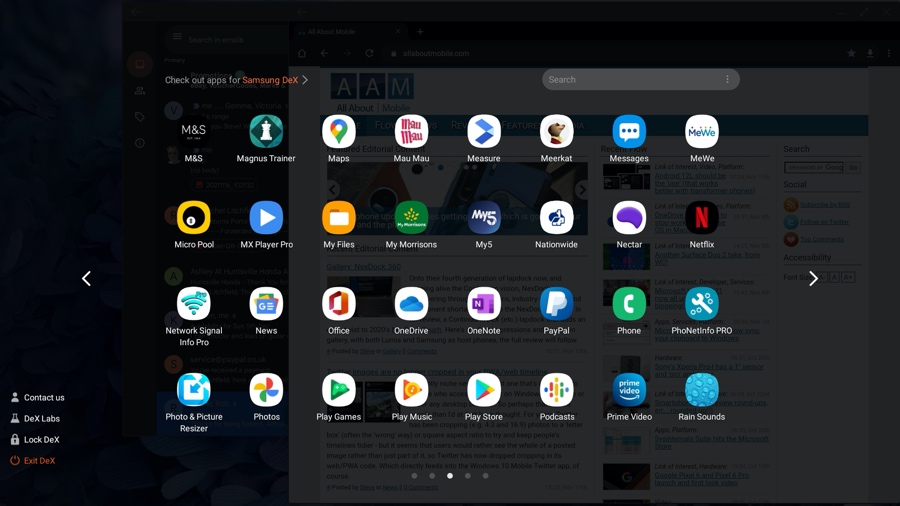Open DeX Labs
The width and height of the screenshot is (900, 506).
tap(35, 419)
